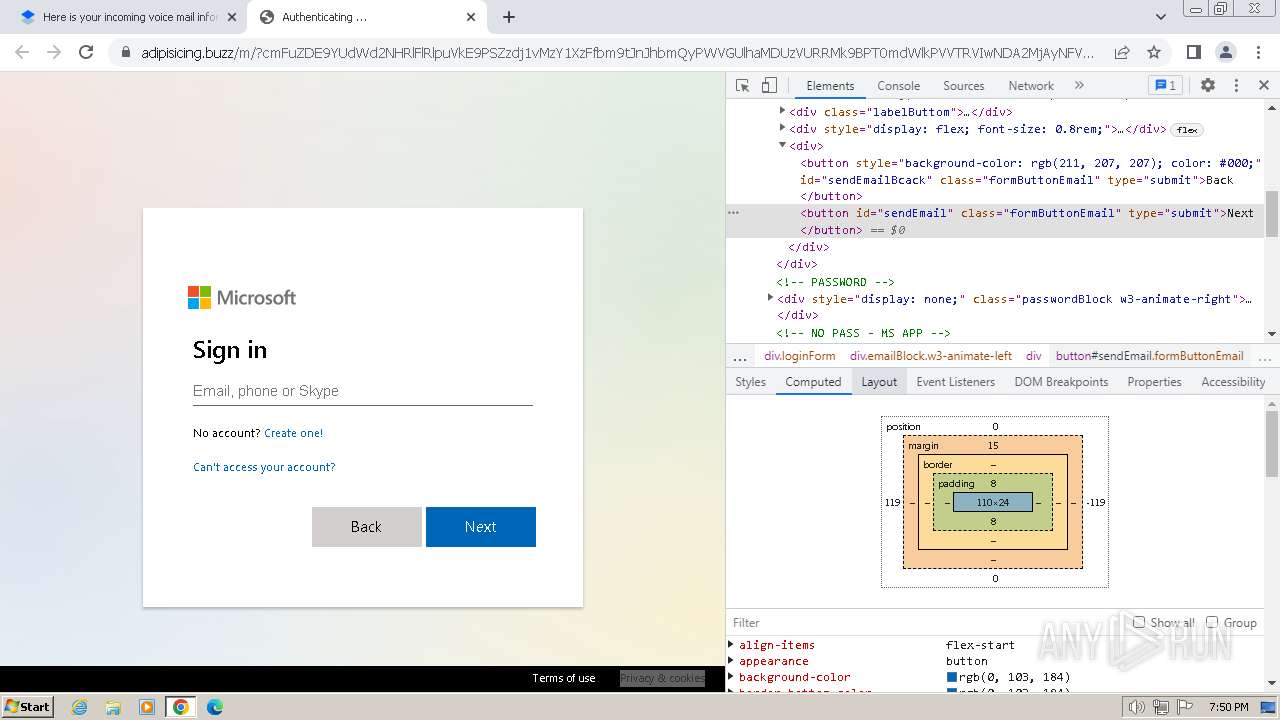Open the Windows Start menu
The height and width of the screenshot is (720, 1280).
pos(28,707)
